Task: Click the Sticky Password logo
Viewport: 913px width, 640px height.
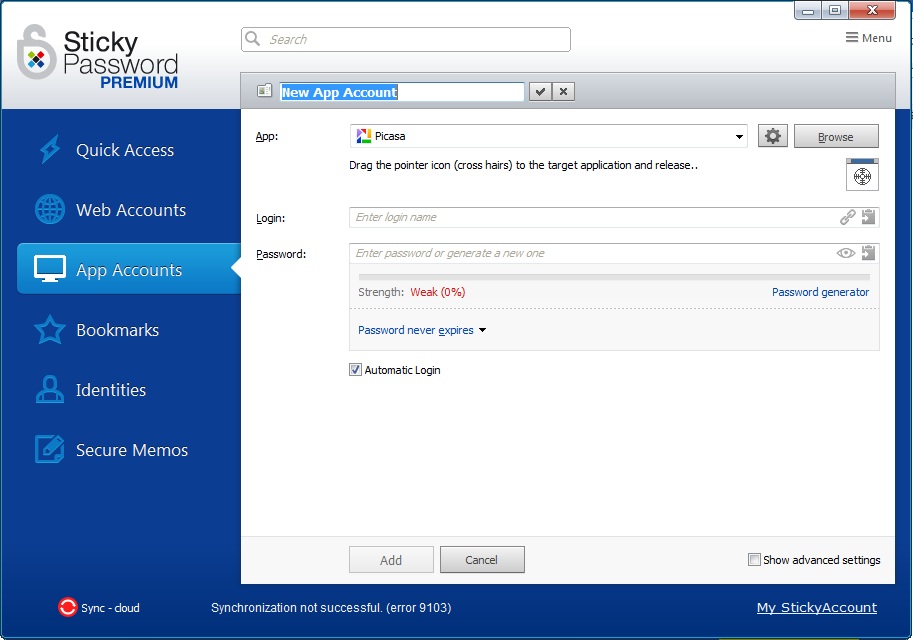Action: point(95,57)
